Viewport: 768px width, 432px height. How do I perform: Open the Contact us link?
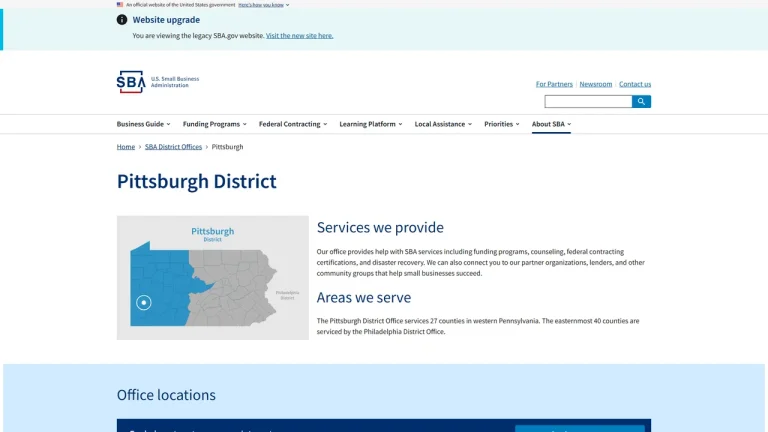(635, 84)
